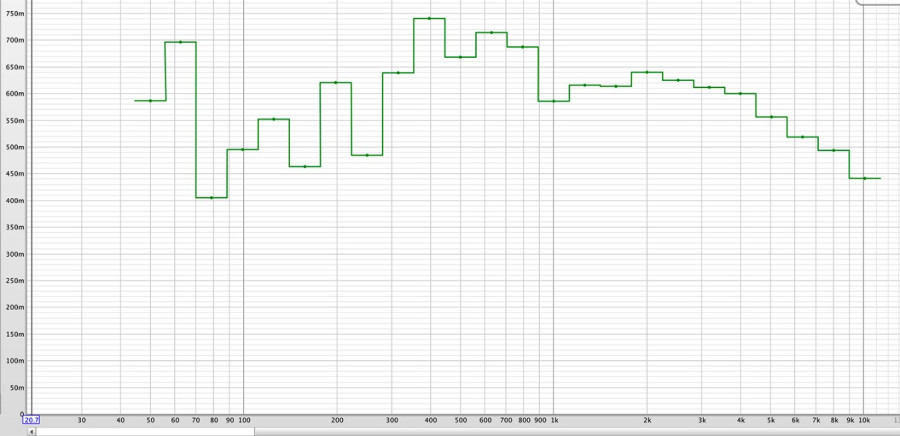Click the highest data point near 400 Hz
This screenshot has height=436, width=900.
[x=429, y=18]
